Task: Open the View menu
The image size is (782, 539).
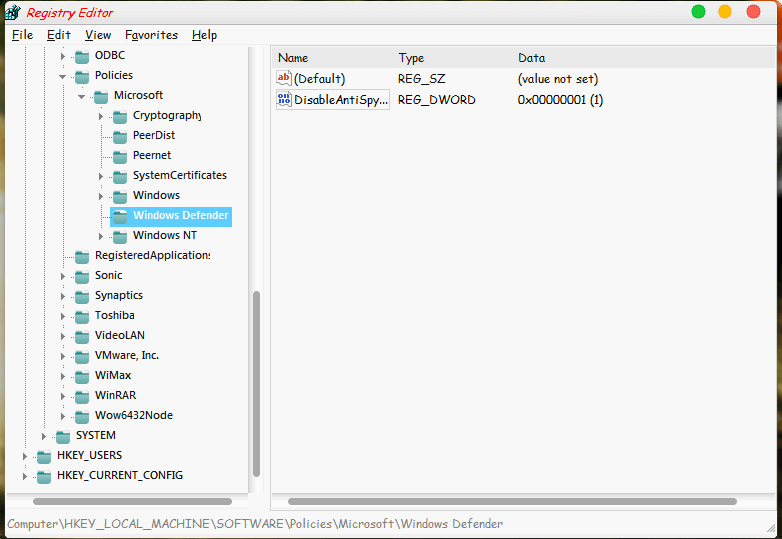Action: tap(98, 35)
